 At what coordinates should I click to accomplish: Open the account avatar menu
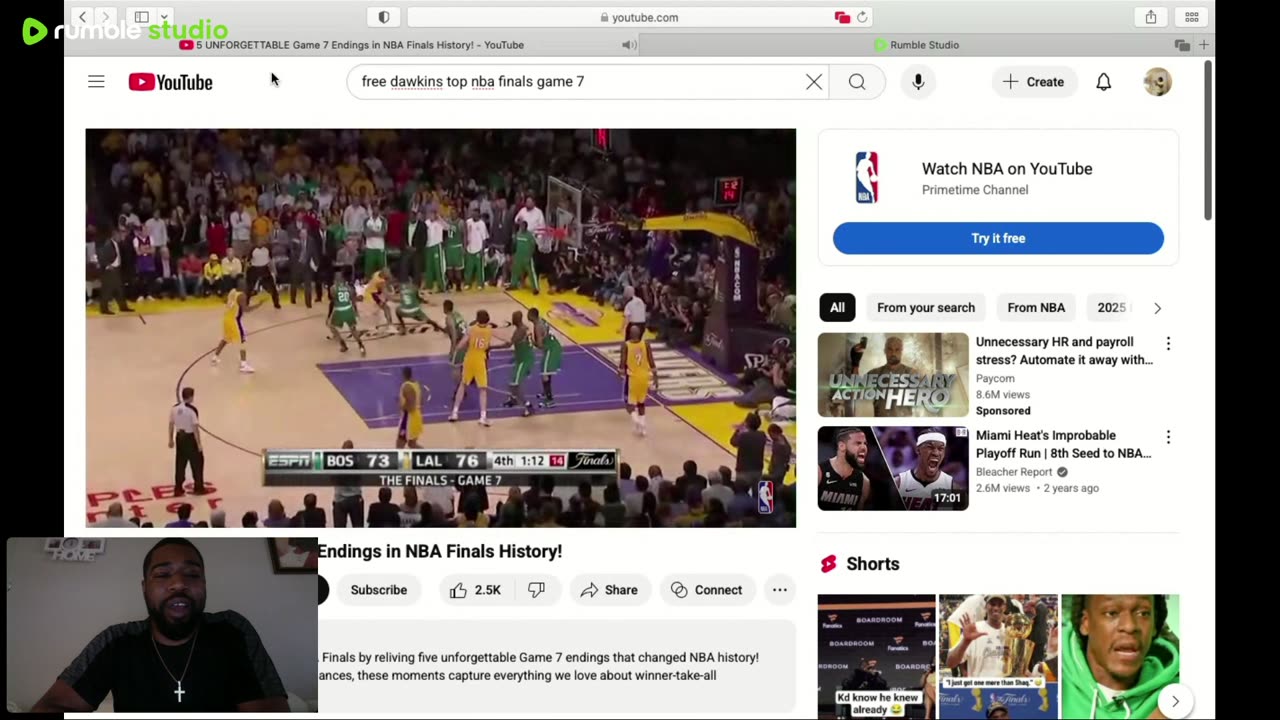pyautogui.click(x=1157, y=82)
